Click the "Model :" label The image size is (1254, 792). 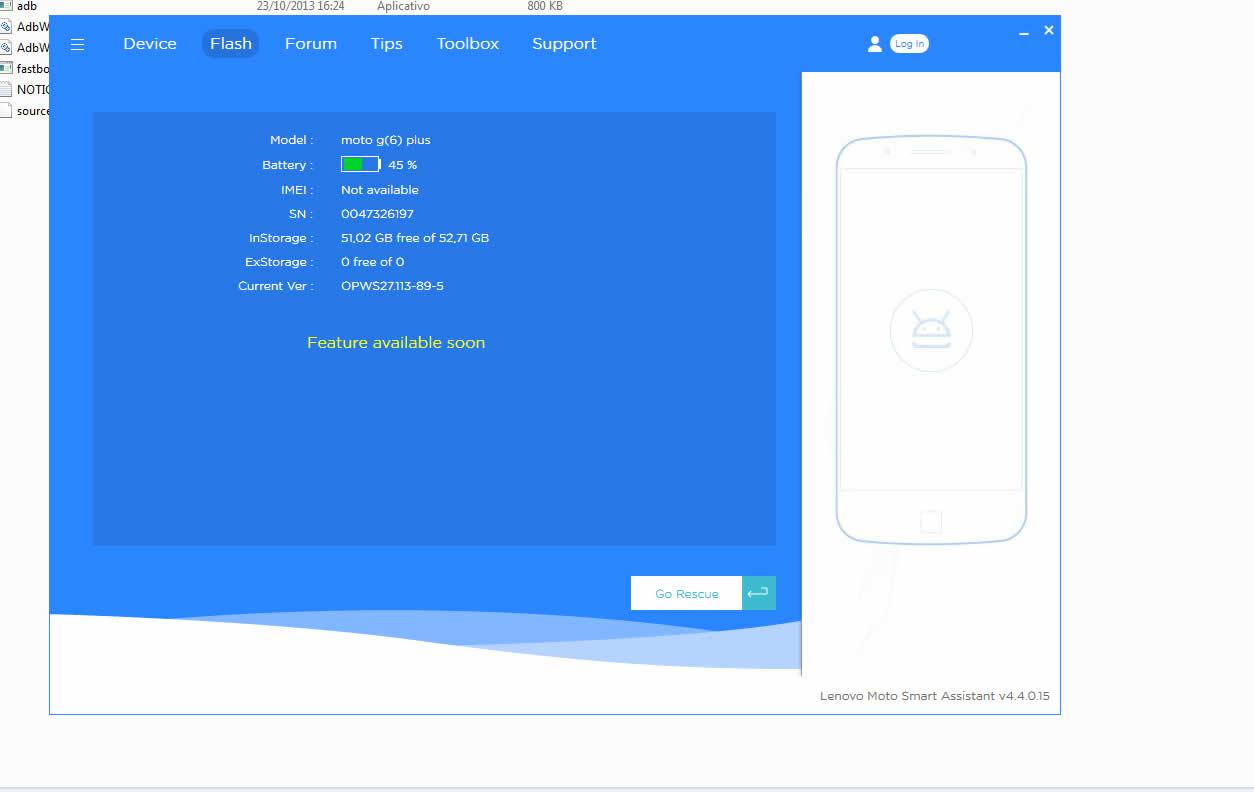[292, 140]
